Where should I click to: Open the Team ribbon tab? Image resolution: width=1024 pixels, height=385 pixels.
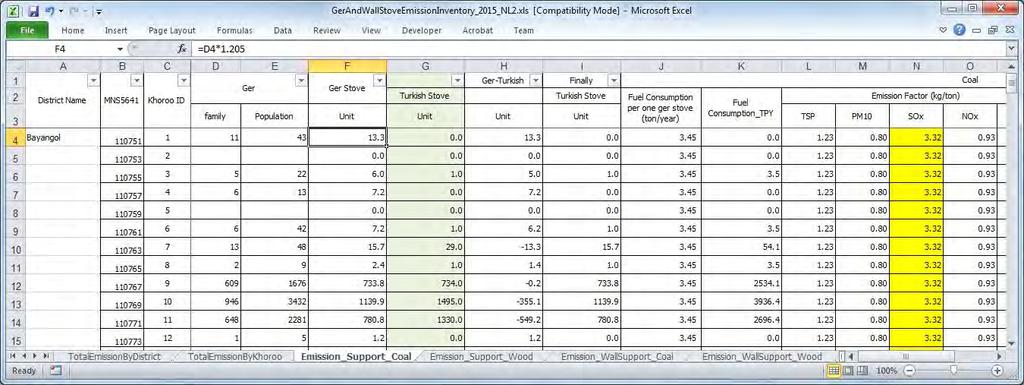click(x=524, y=31)
